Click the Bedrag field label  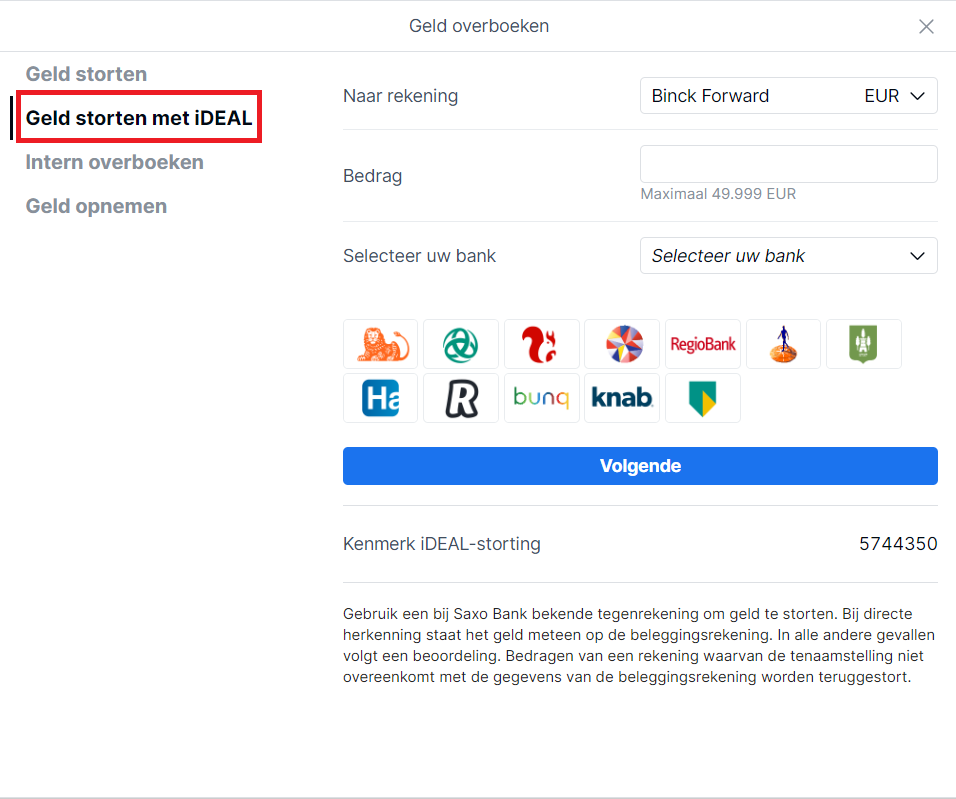click(x=373, y=176)
